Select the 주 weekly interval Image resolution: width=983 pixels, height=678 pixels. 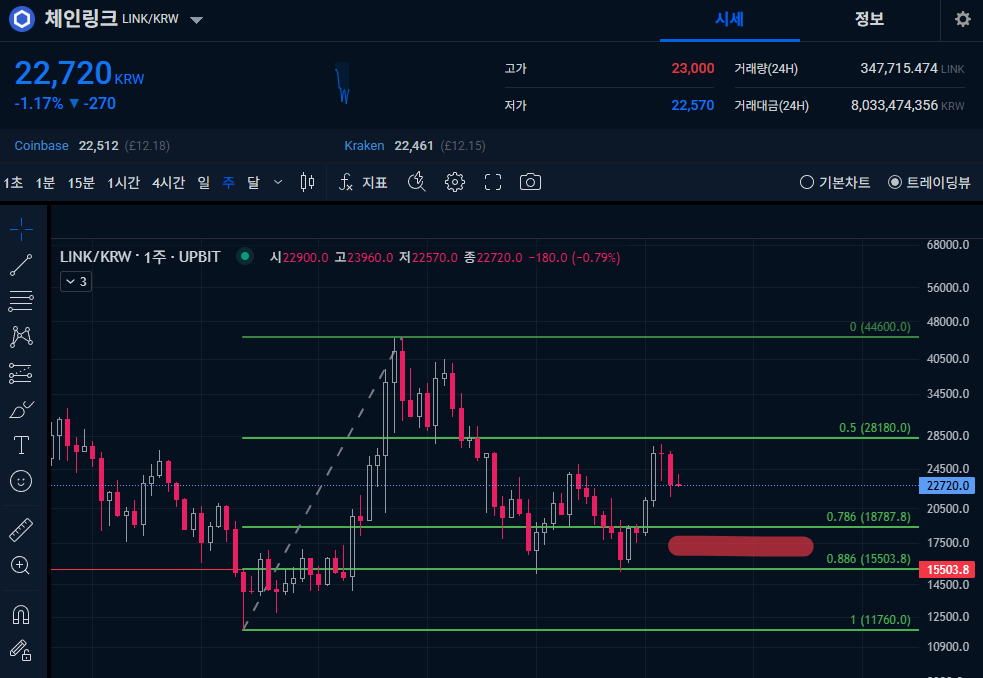(229, 183)
